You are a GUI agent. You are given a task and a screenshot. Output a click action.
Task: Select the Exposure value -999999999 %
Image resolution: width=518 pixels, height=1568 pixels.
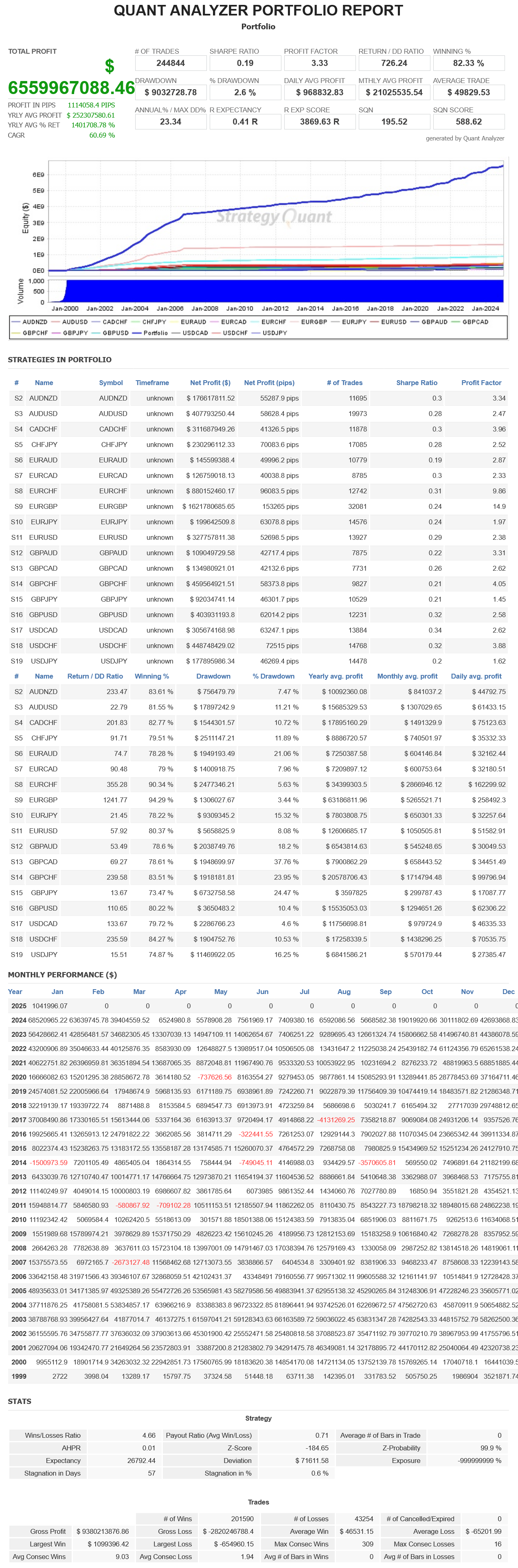point(479,1460)
